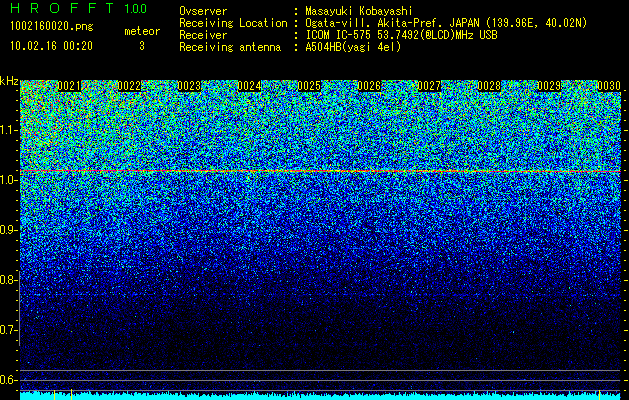Click the 0029 time marker
Viewport: 629px width, 400px height.
tap(549, 86)
